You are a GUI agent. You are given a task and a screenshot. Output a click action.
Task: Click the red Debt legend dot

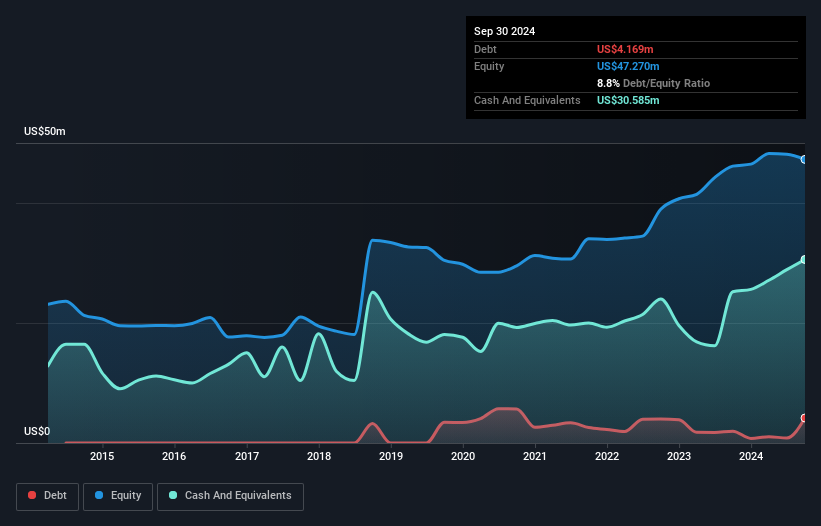(32, 495)
